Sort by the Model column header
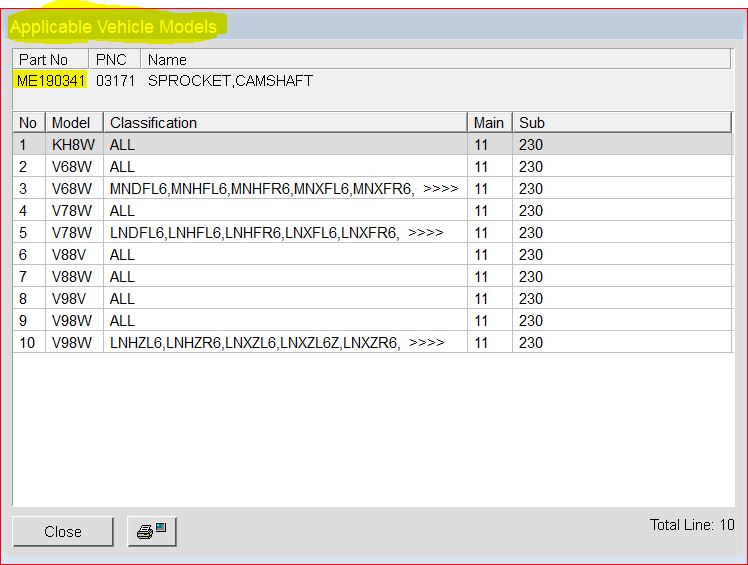Viewport: 748px width, 565px height. [72, 123]
